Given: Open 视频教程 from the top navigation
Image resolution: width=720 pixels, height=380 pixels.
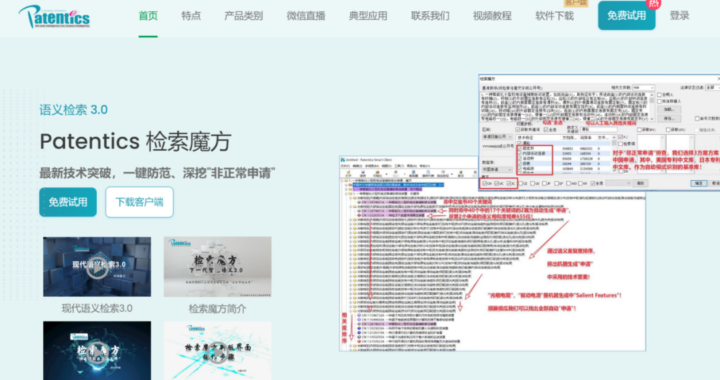Looking at the screenshot, I should [492, 16].
